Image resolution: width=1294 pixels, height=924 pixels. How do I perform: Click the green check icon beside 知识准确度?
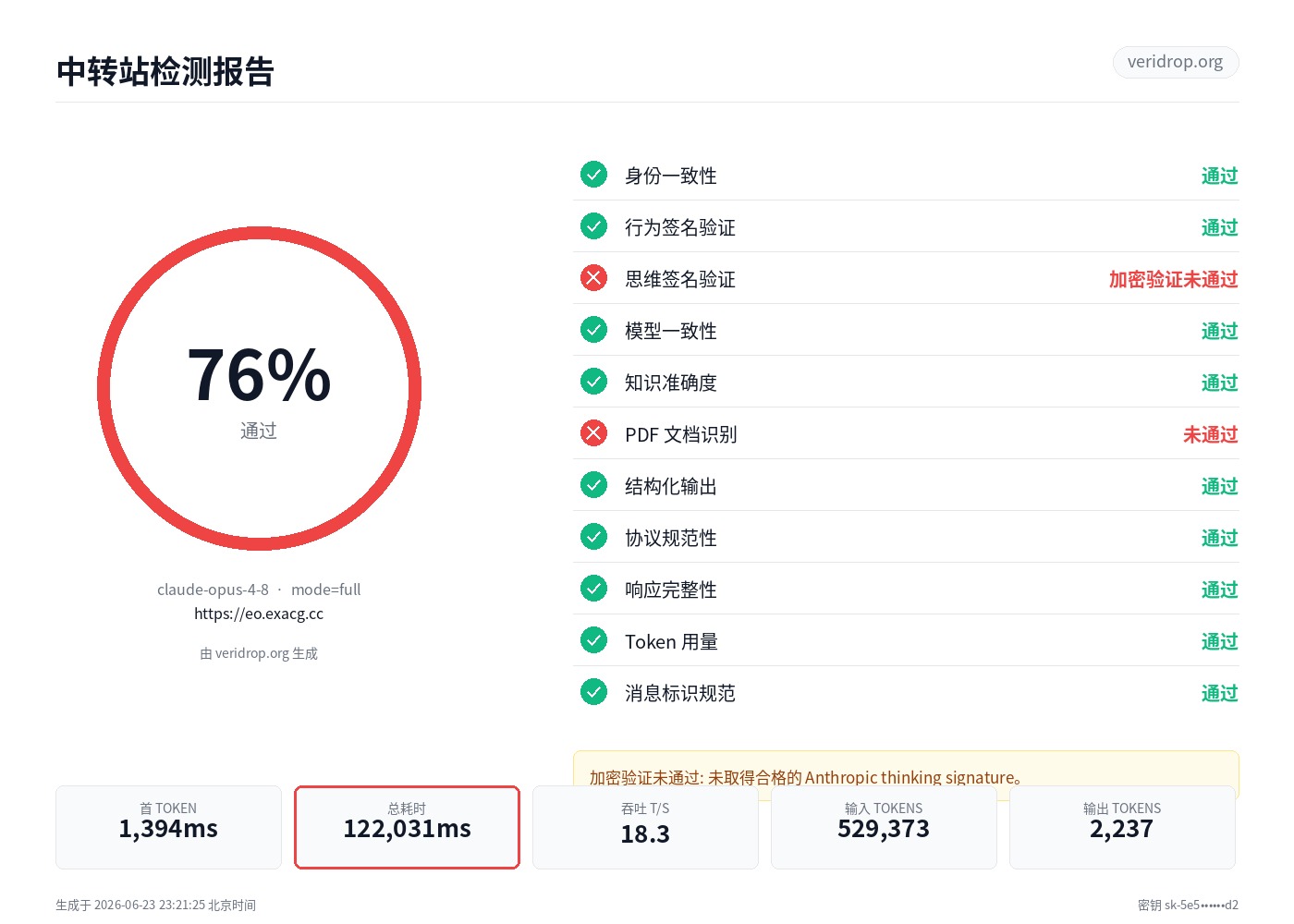click(593, 382)
